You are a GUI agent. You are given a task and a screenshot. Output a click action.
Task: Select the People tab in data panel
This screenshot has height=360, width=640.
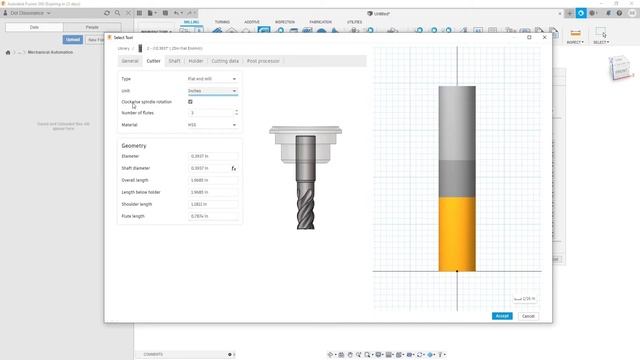click(x=92, y=27)
